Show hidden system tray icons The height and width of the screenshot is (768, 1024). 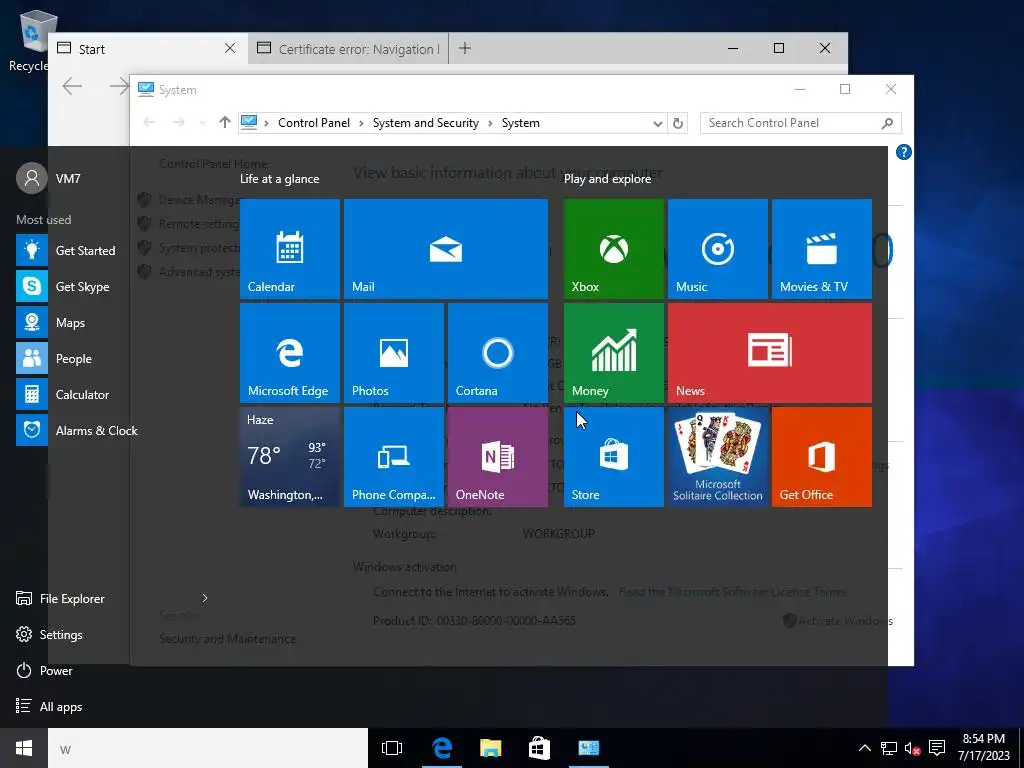tap(864, 748)
